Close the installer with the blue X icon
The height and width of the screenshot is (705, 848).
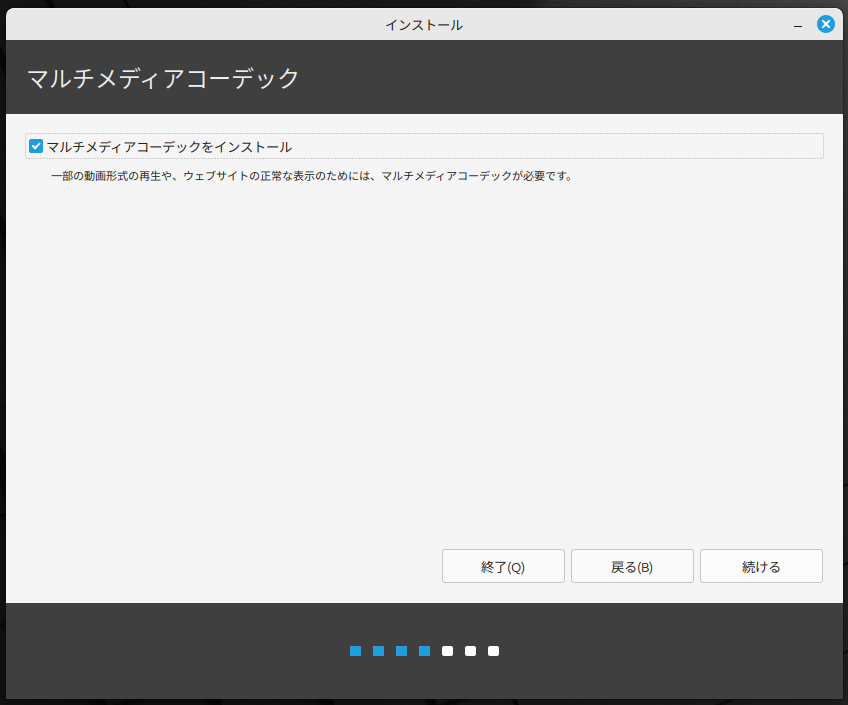[825, 24]
